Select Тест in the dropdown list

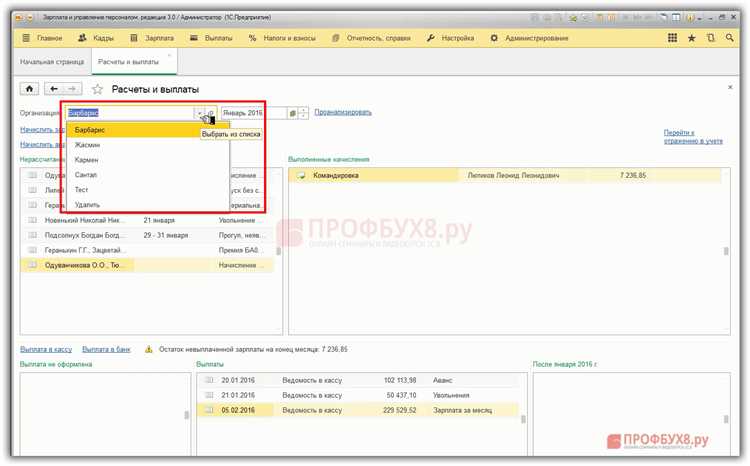[148, 189]
